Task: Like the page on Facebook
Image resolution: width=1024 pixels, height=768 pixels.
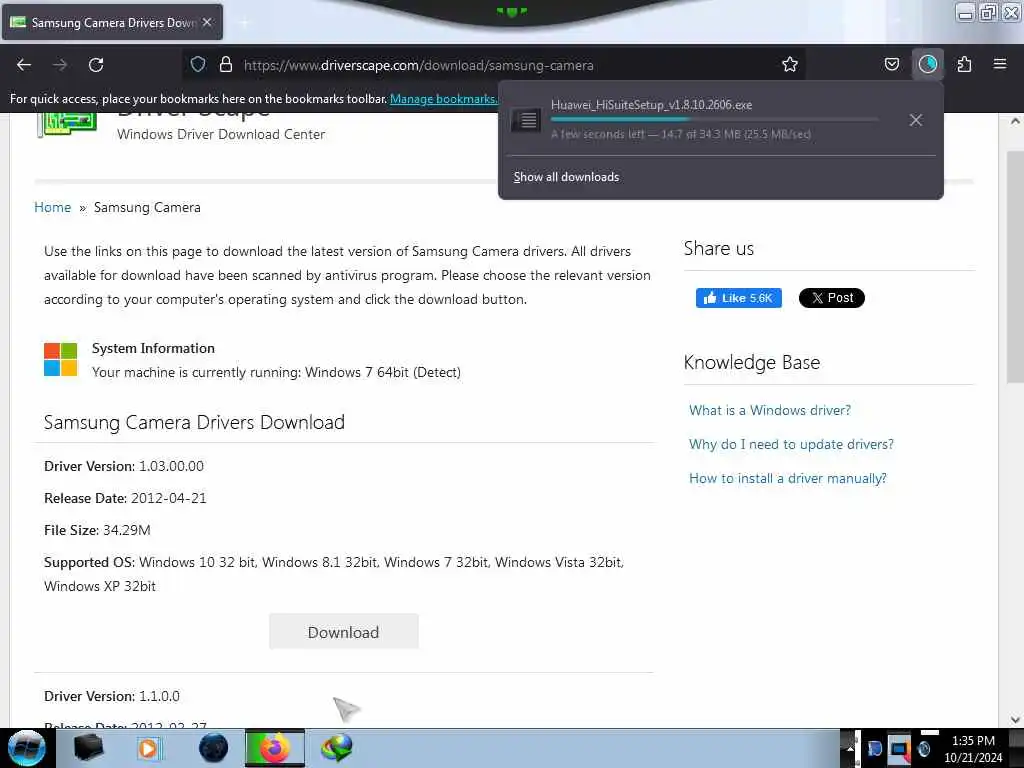Action: 739,298
